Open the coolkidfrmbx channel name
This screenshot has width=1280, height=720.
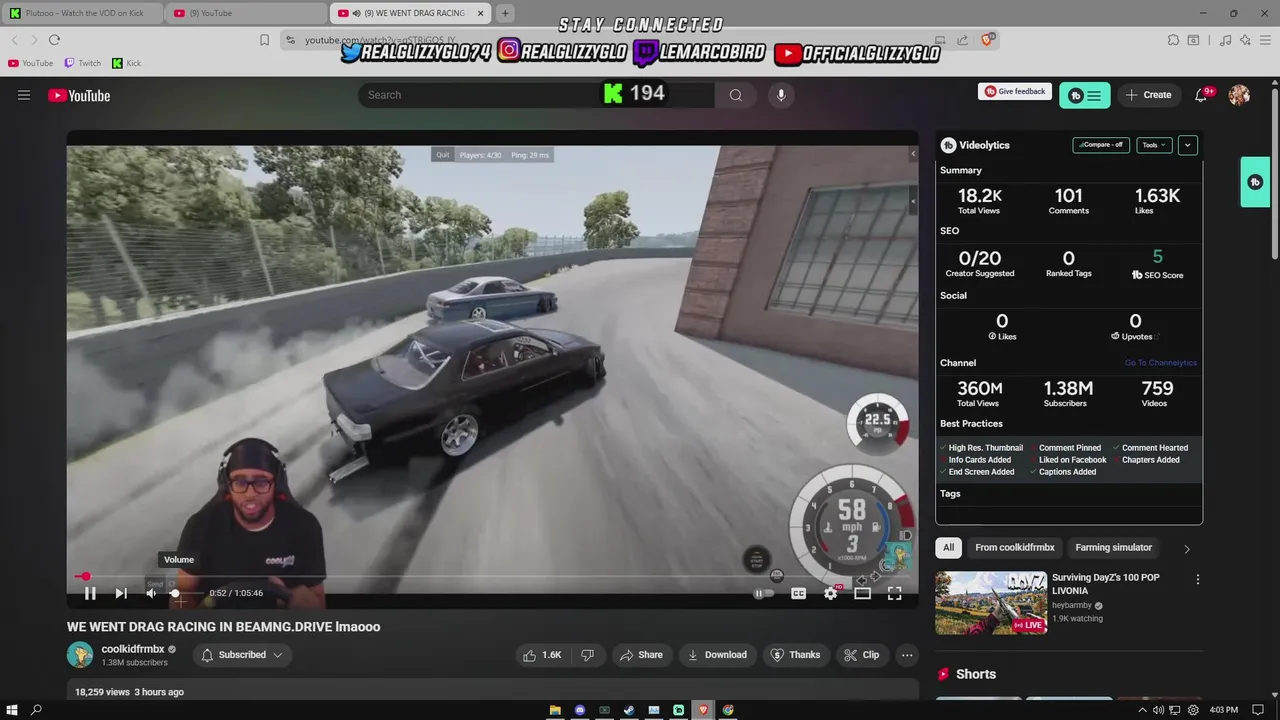click(x=132, y=649)
